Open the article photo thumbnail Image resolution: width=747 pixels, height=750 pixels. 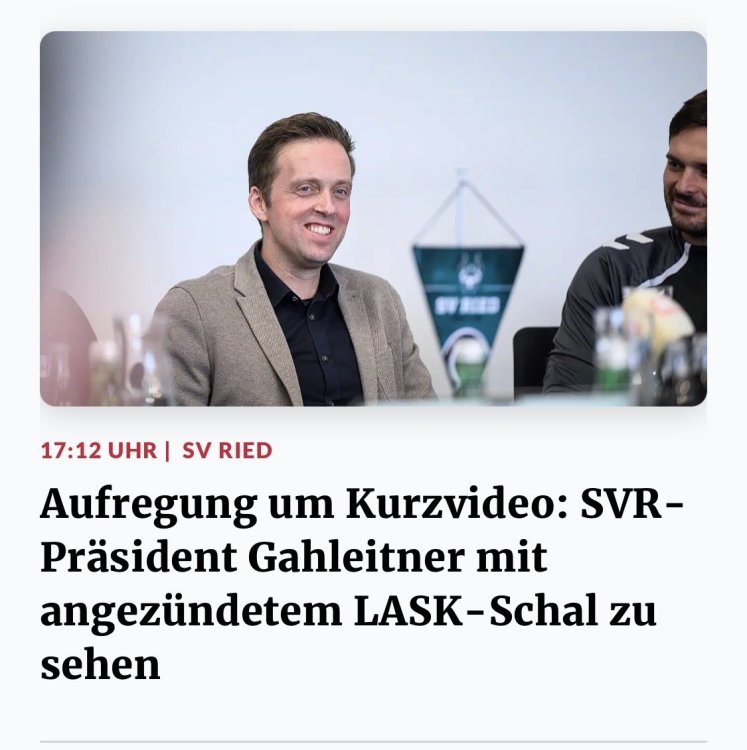click(373, 219)
